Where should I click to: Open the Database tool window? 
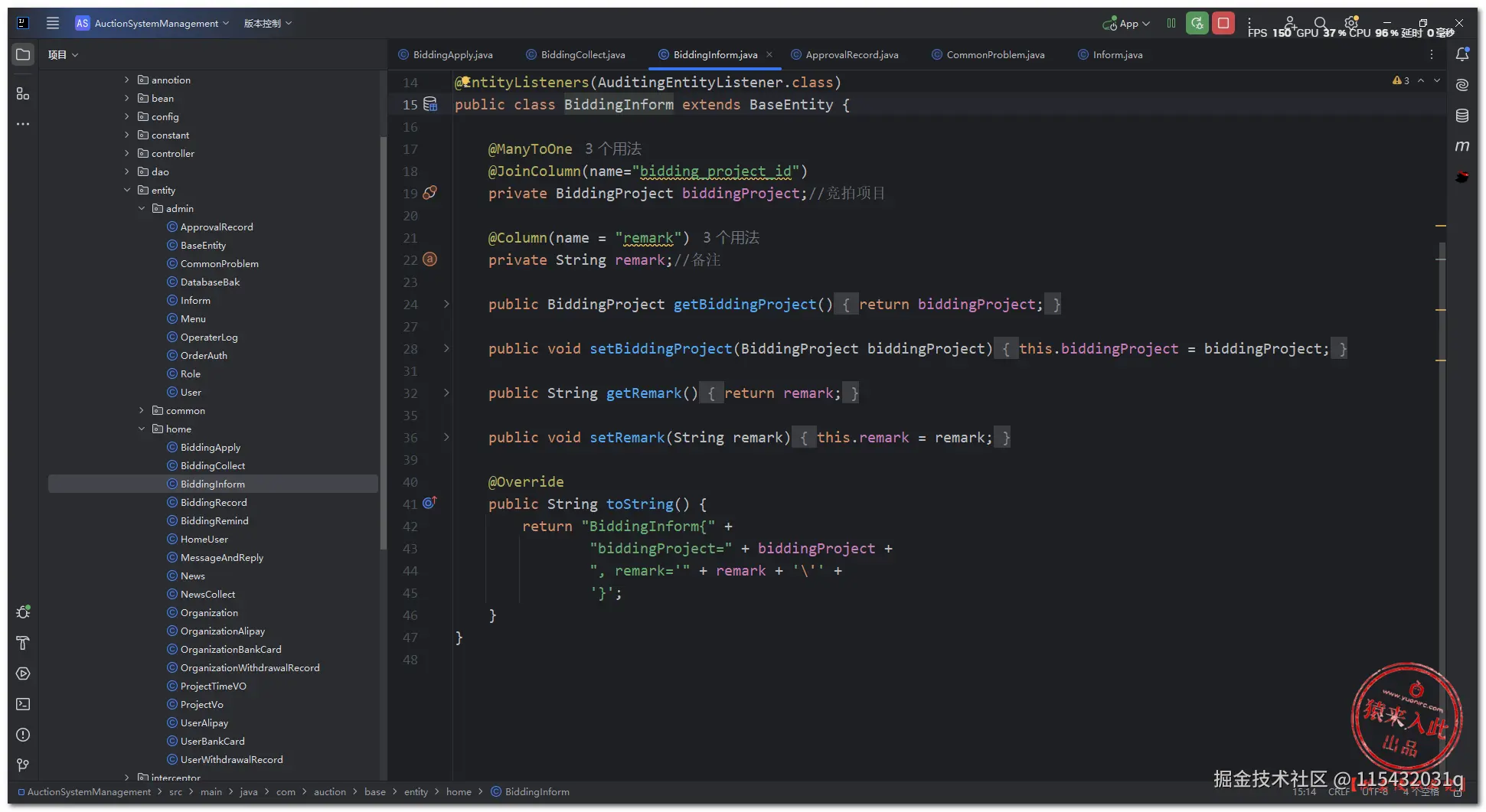point(1462,116)
